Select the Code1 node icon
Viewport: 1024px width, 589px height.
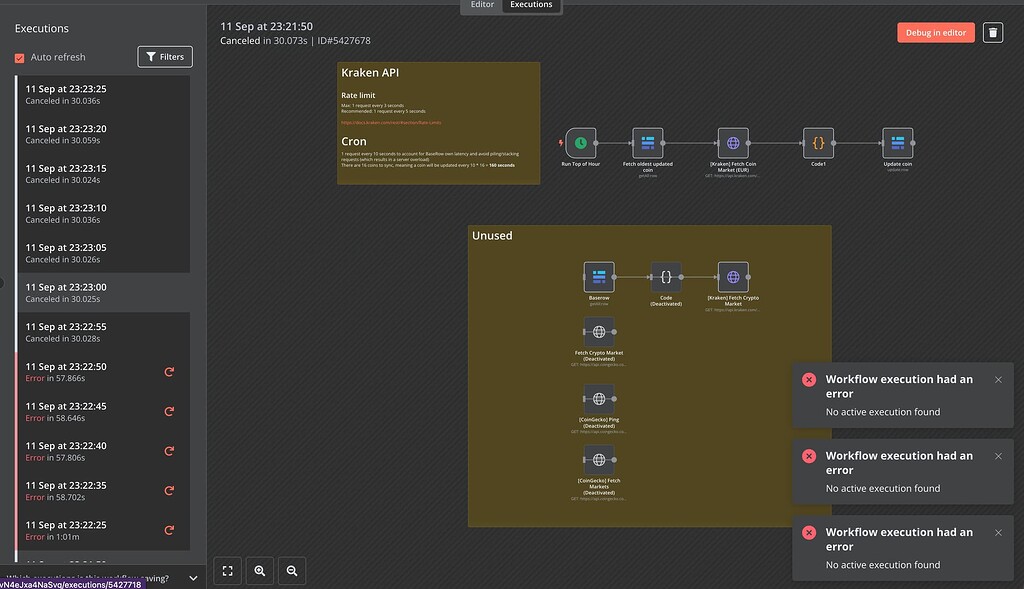click(x=818, y=142)
